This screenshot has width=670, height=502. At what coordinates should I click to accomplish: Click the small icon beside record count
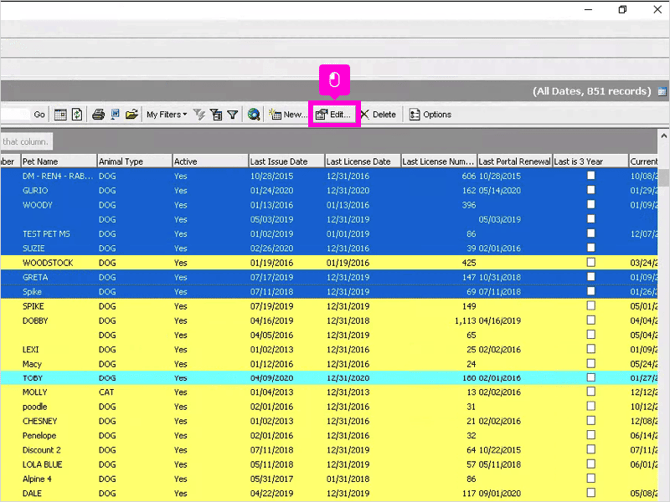[x=662, y=91]
